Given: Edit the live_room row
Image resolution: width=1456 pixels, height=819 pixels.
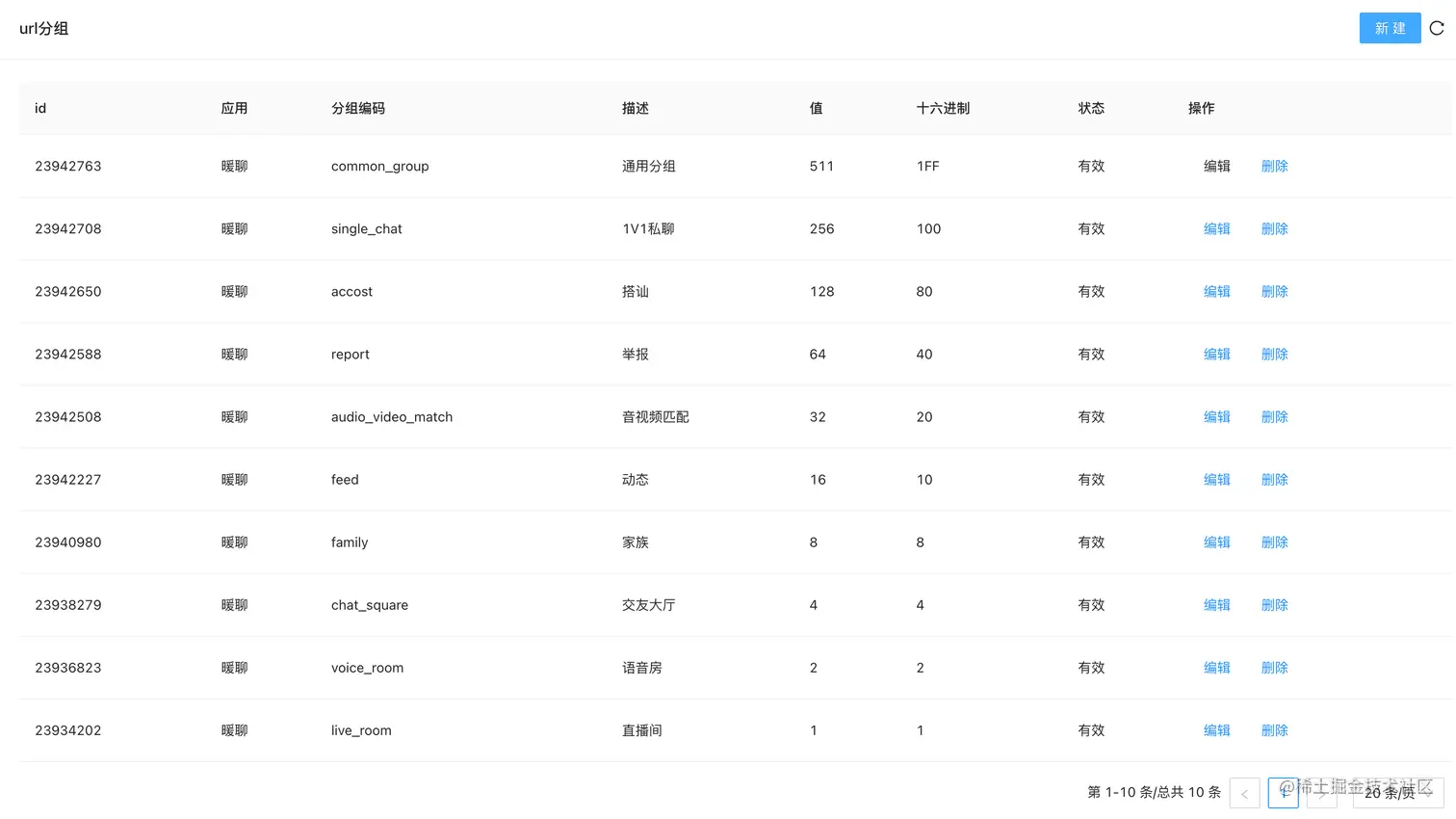Looking at the screenshot, I should [x=1217, y=729].
